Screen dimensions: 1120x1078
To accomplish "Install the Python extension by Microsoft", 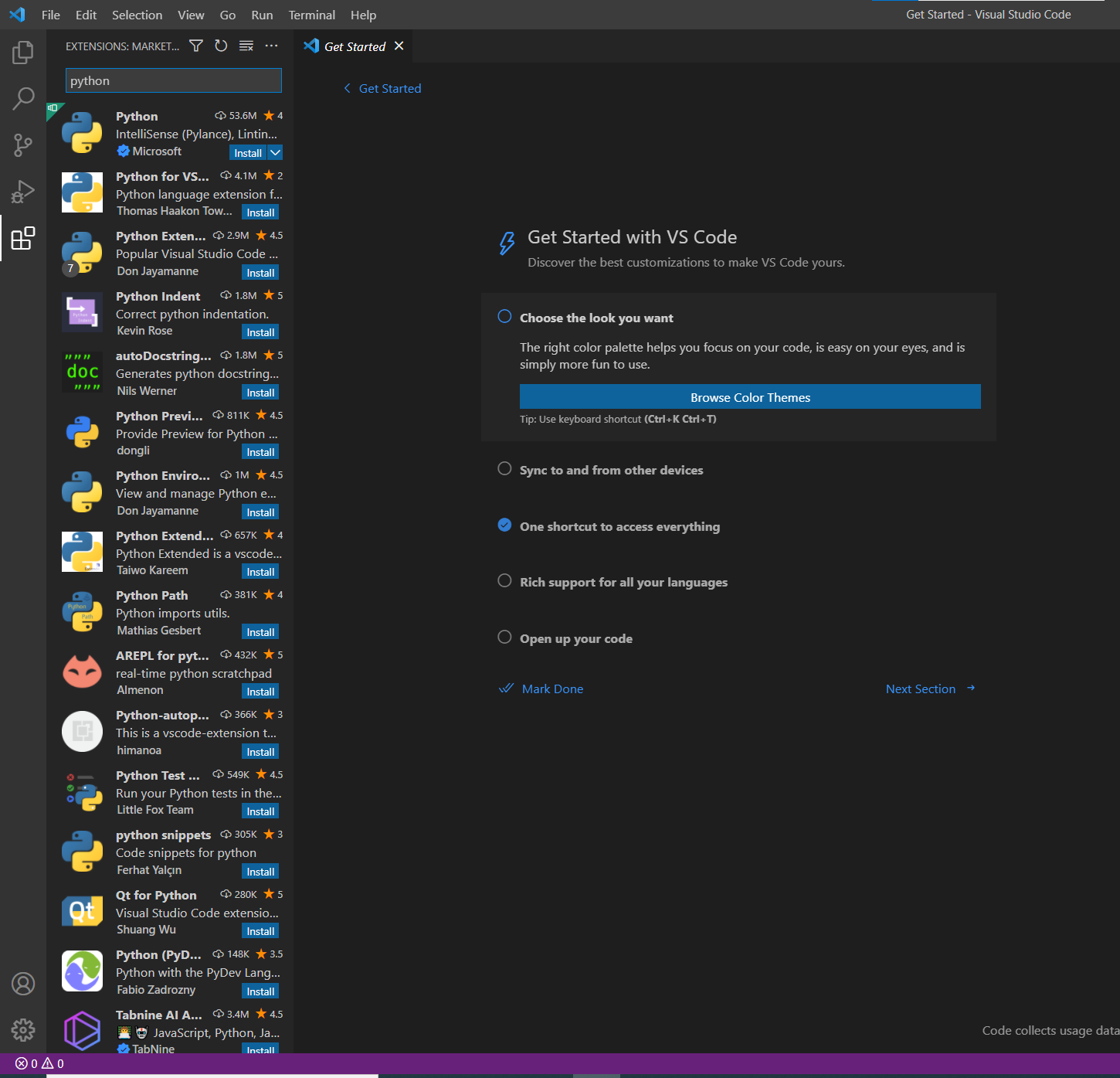I will pyautogui.click(x=248, y=153).
